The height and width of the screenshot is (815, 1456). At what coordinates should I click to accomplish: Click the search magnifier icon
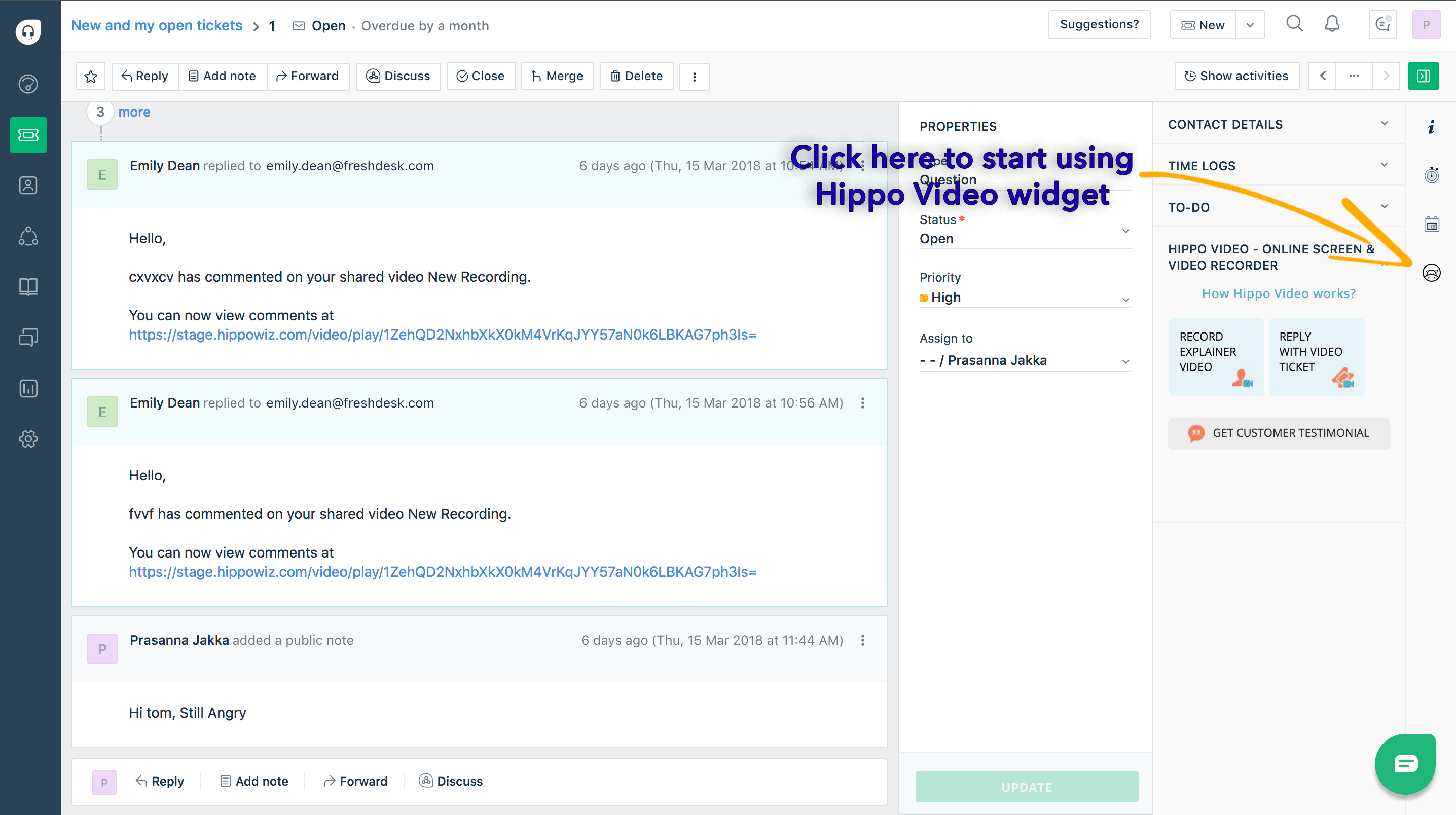pos(1294,24)
